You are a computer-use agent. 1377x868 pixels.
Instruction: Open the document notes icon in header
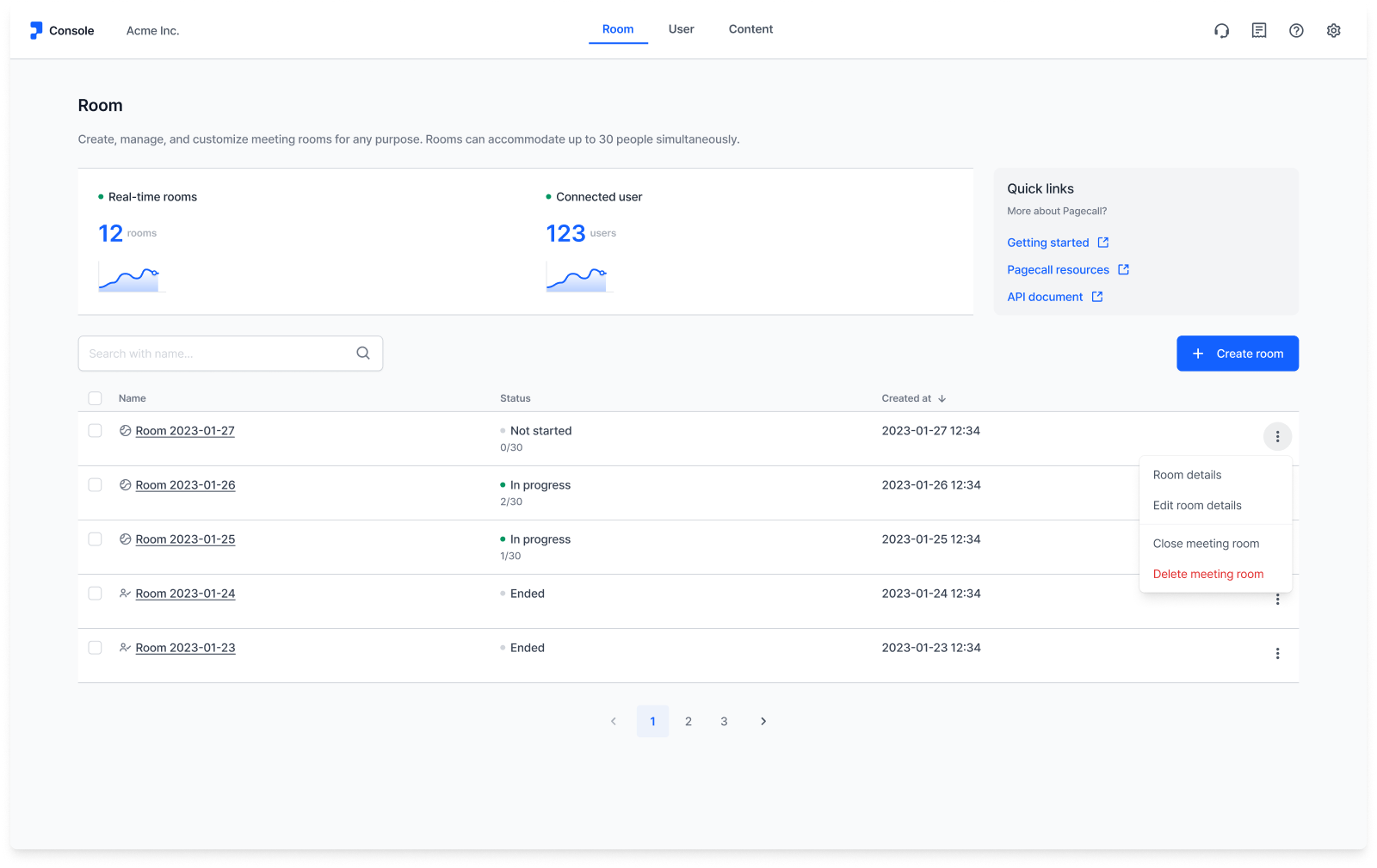[x=1259, y=30]
